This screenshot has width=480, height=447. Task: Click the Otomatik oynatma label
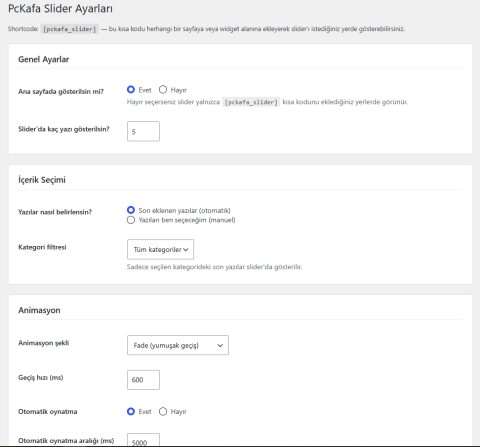pyautogui.click(x=48, y=412)
